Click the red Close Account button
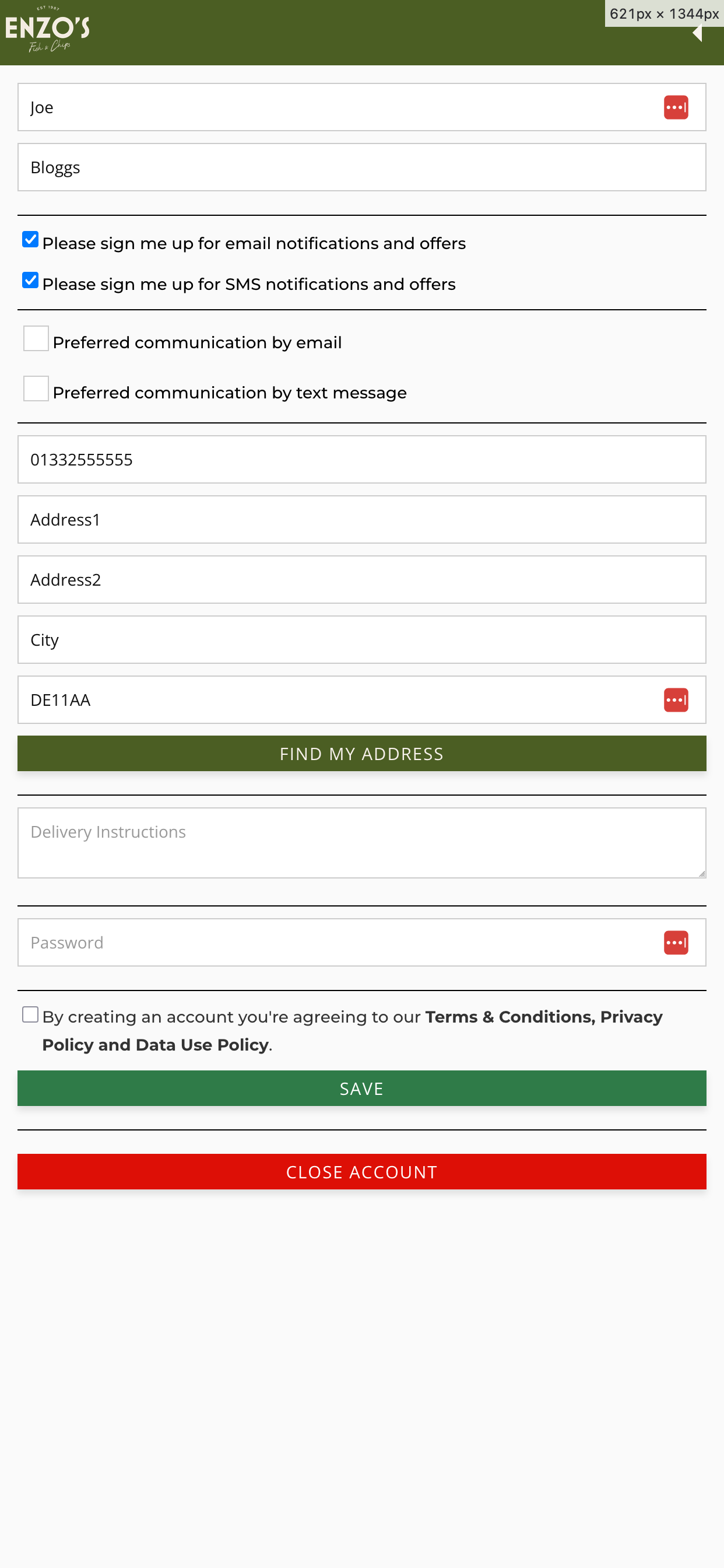The image size is (724, 1568). coord(362,1172)
